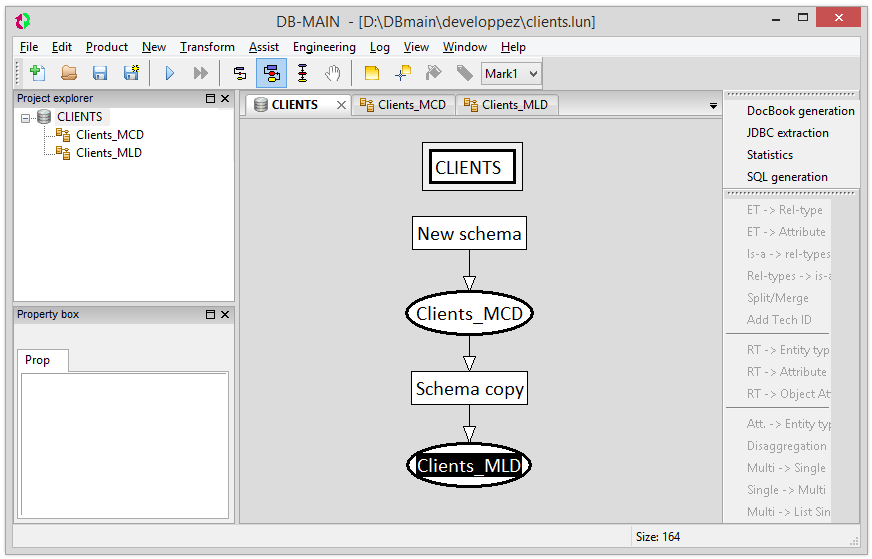Click DocBook generation in the side panel
Viewport: 872px width, 559px height.
[x=800, y=111]
